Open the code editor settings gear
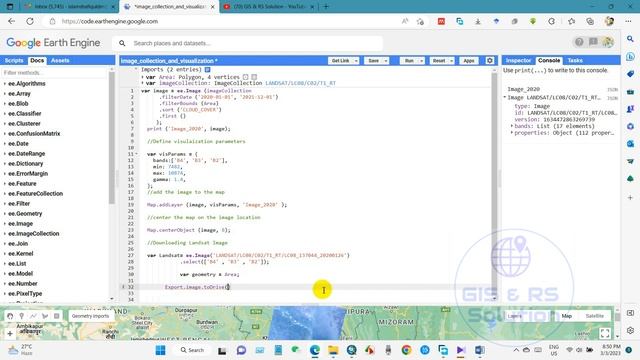 pyautogui.click(x=489, y=60)
